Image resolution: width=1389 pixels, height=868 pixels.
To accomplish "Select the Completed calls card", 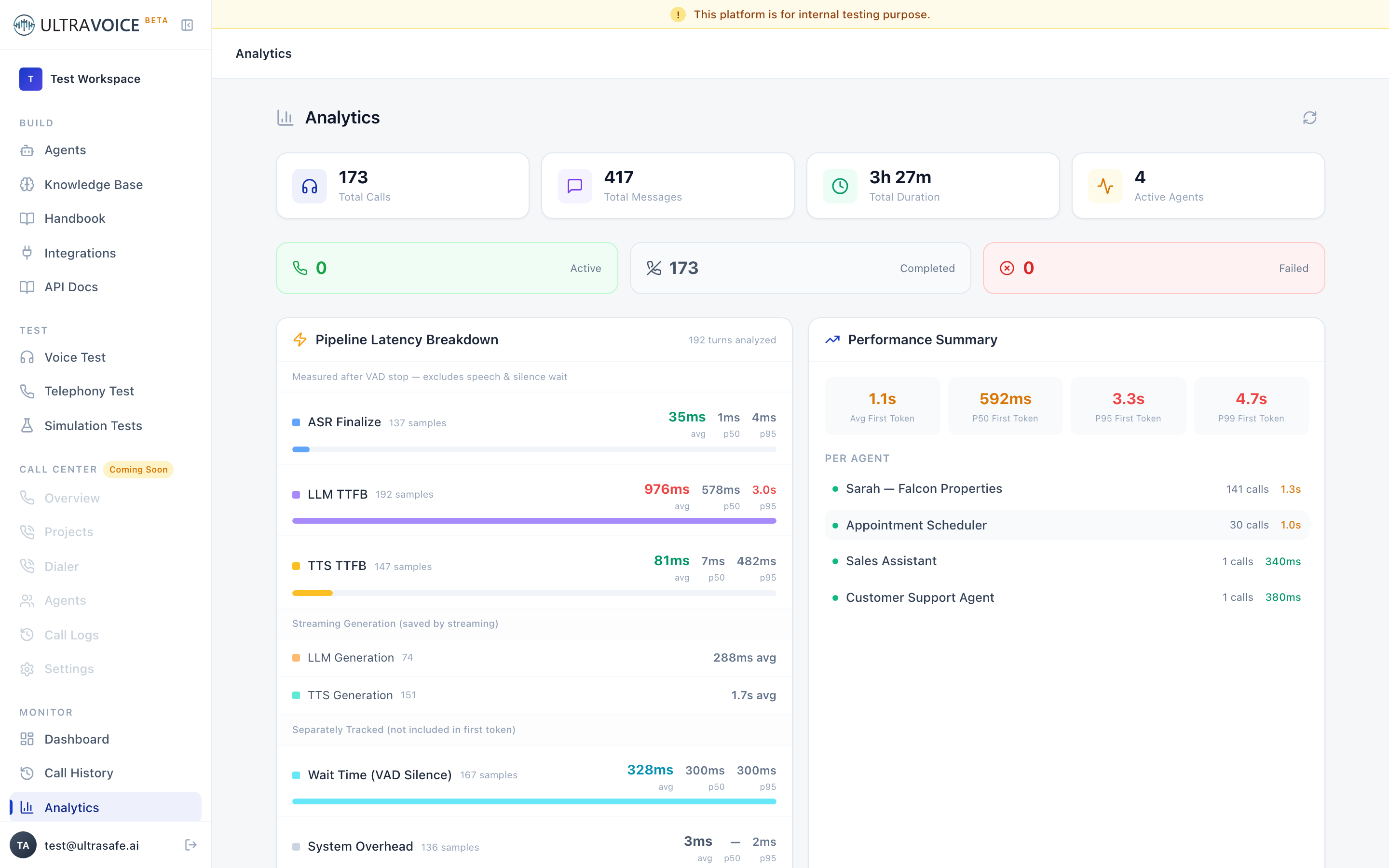I will coord(800,268).
